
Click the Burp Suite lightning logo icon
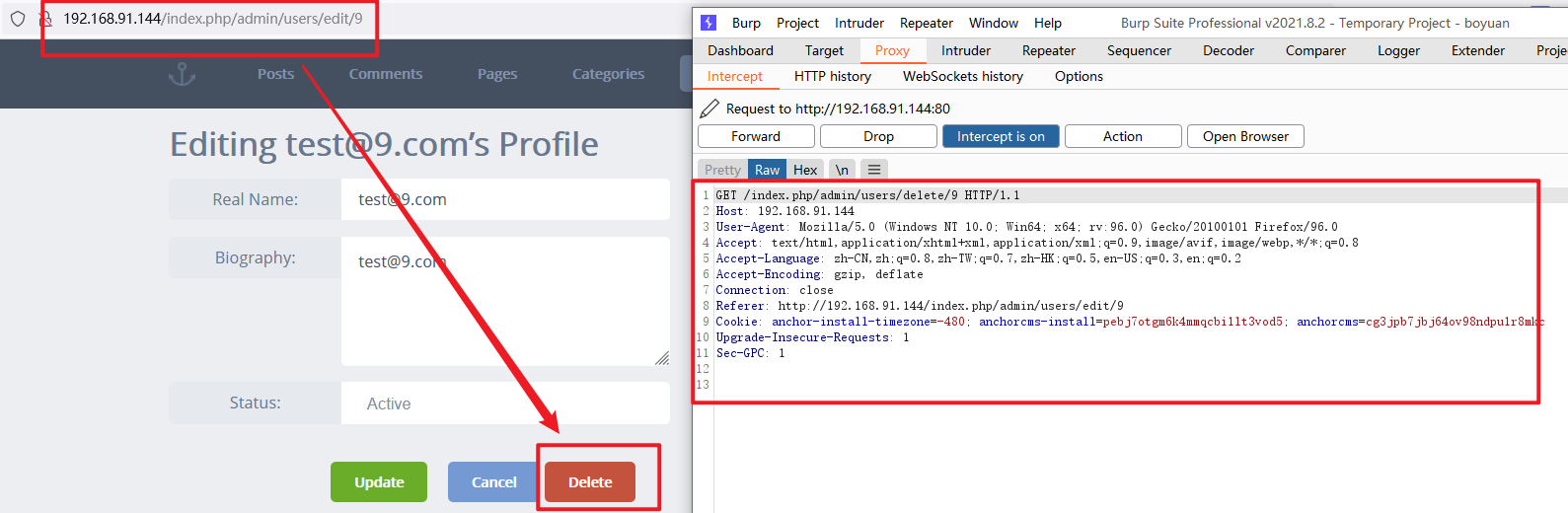click(709, 23)
